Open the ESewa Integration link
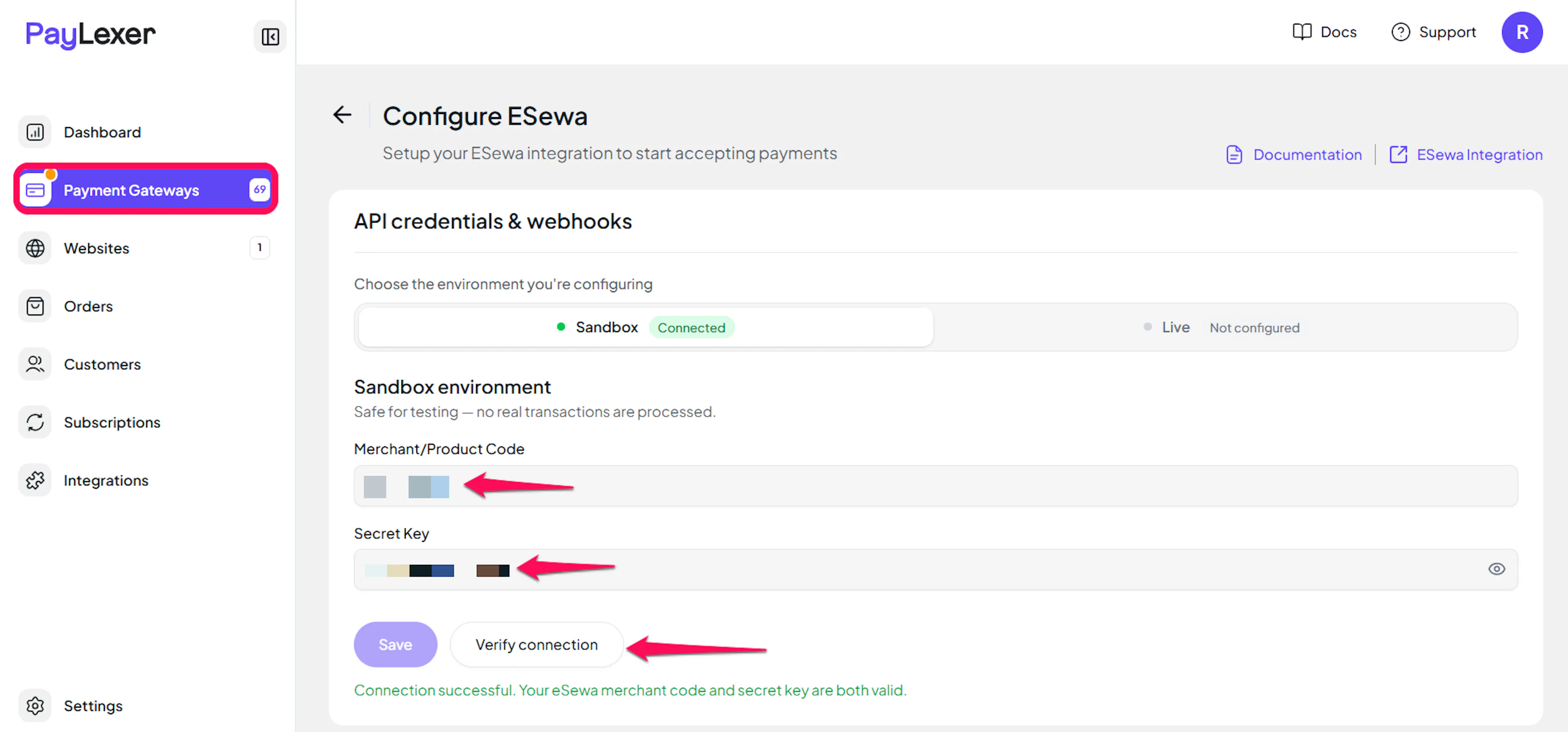 click(1466, 155)
